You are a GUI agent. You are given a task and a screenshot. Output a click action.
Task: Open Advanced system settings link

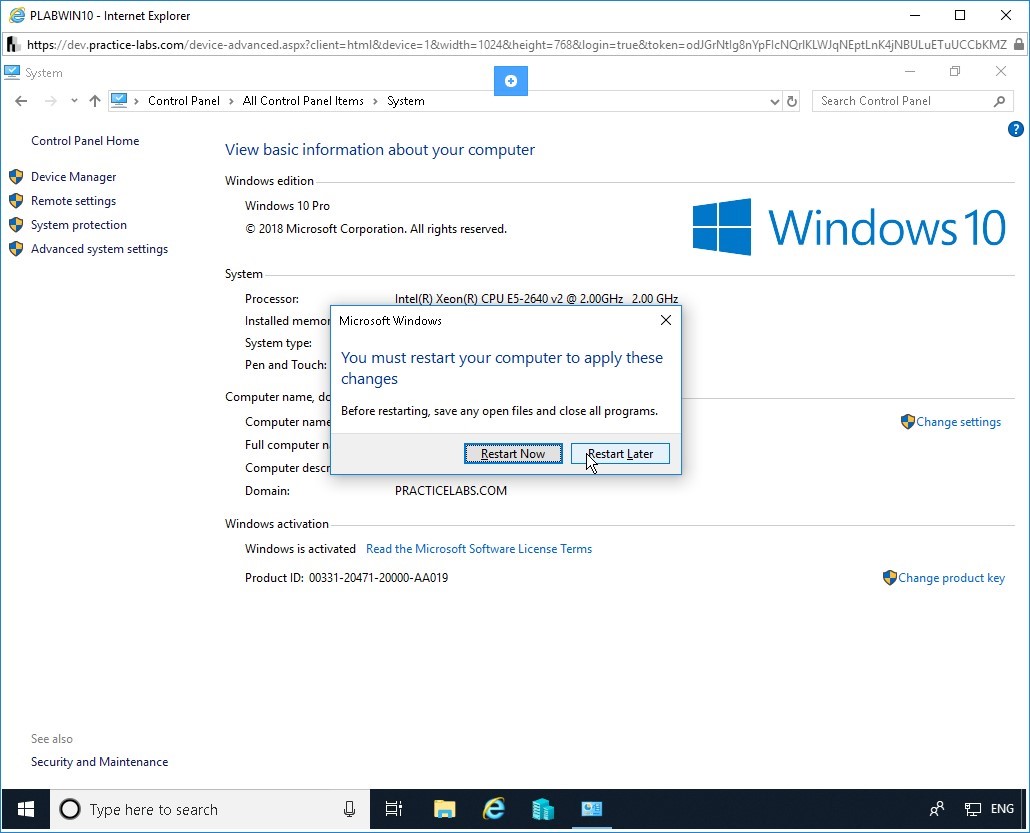coord(99,249)
